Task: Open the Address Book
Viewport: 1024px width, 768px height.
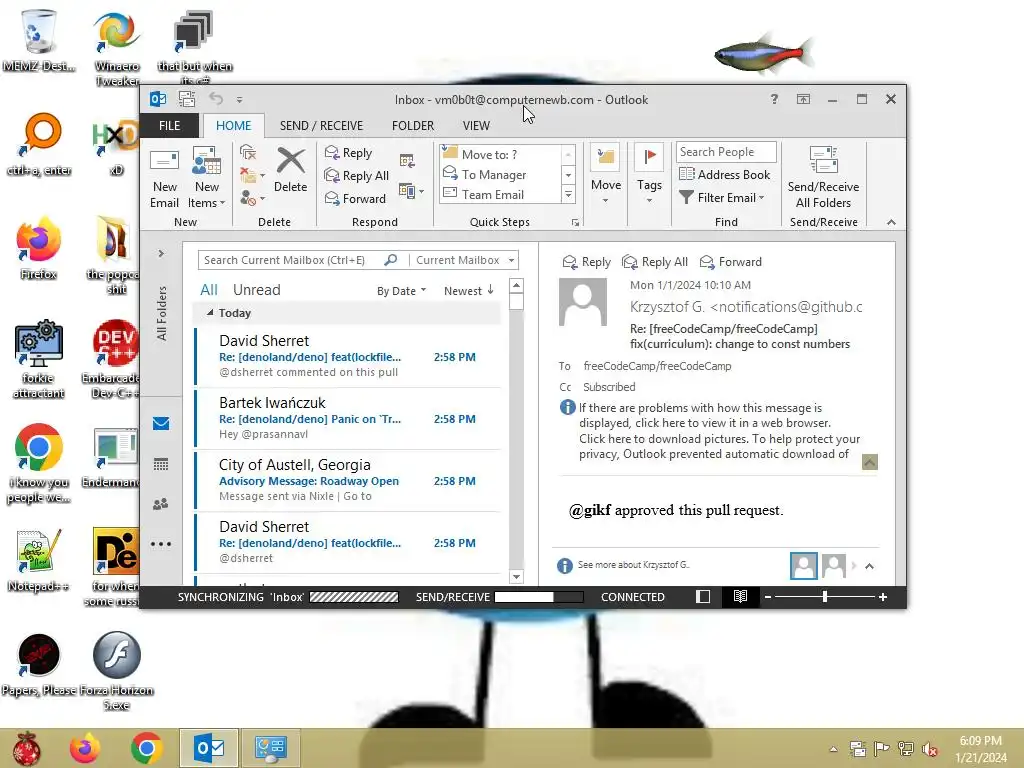Action: tap(724, 174)
